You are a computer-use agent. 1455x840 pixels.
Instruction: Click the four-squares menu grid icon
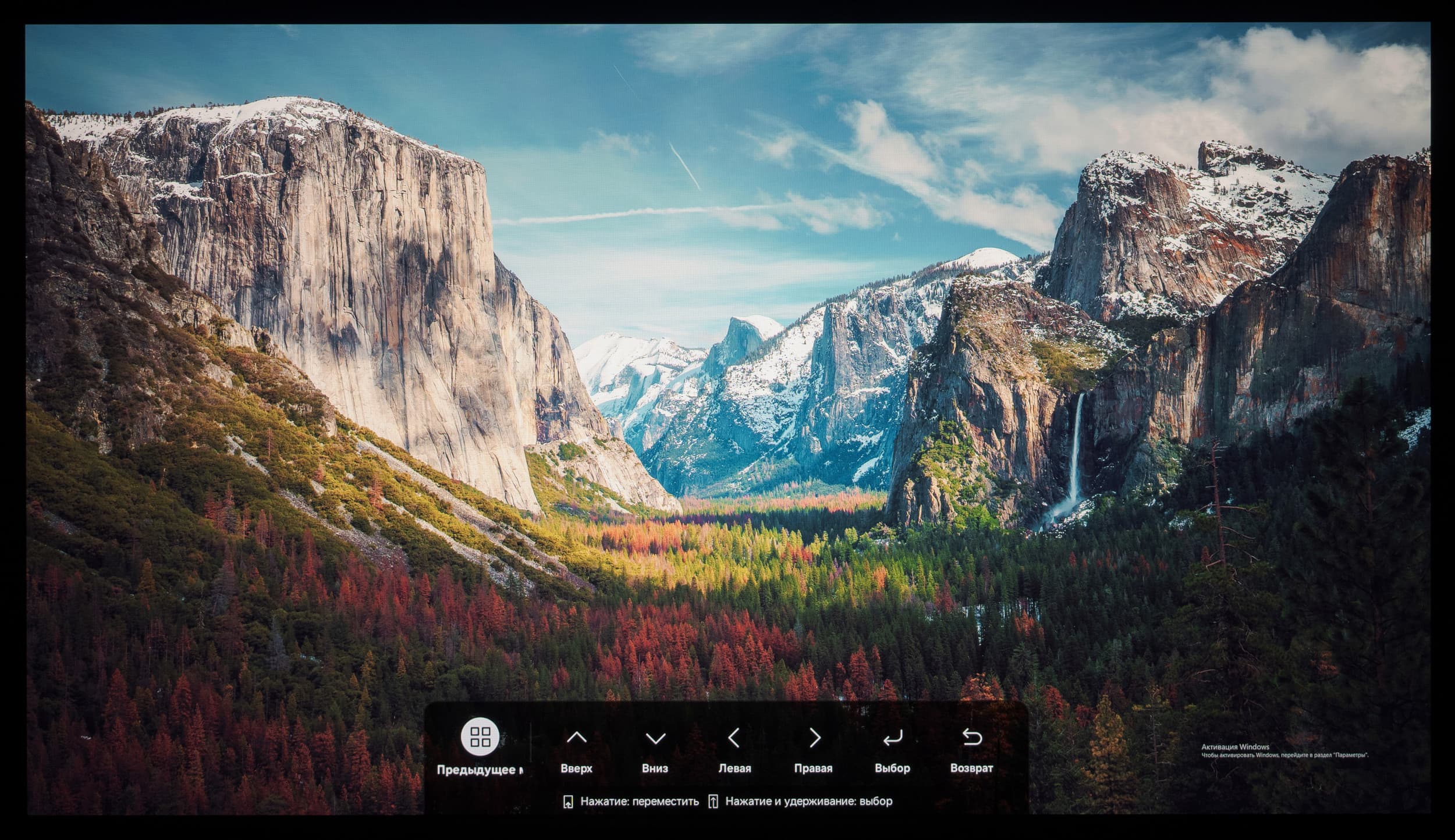pyautogui.click(x=480, y=736)
